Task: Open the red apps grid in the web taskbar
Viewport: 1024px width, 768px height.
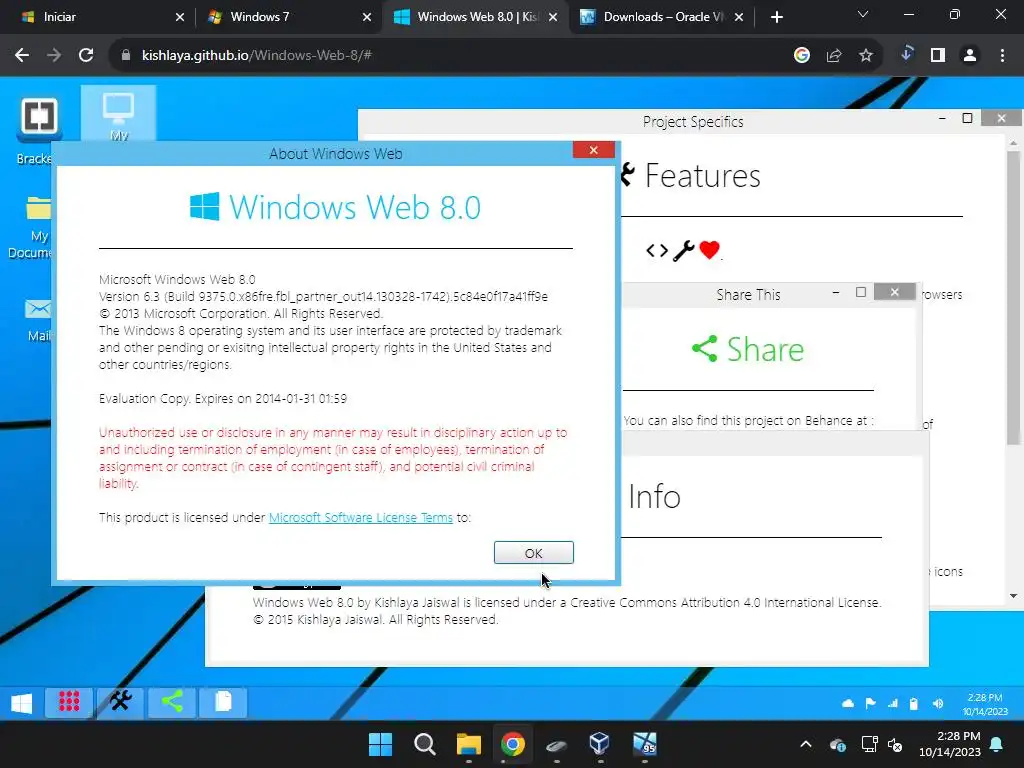Action: pos(69,702)
